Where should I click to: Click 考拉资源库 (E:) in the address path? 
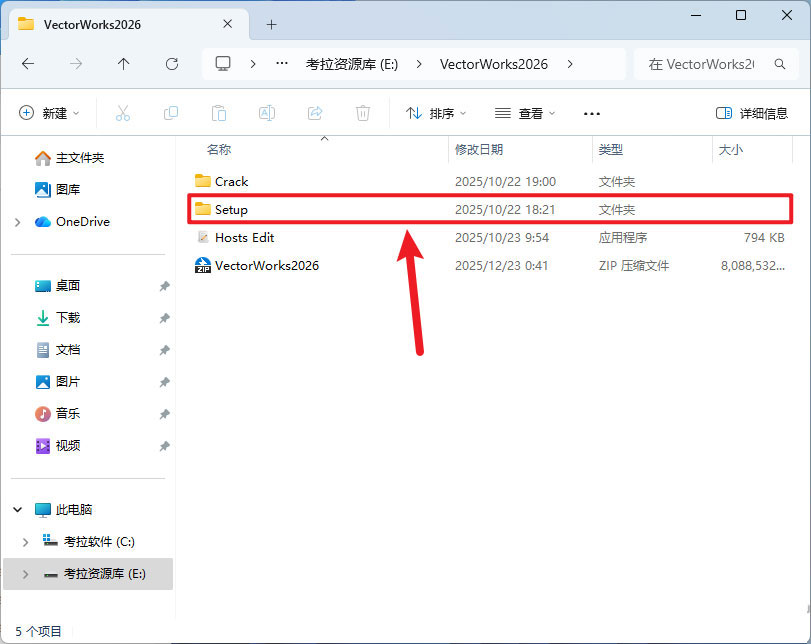352,64
